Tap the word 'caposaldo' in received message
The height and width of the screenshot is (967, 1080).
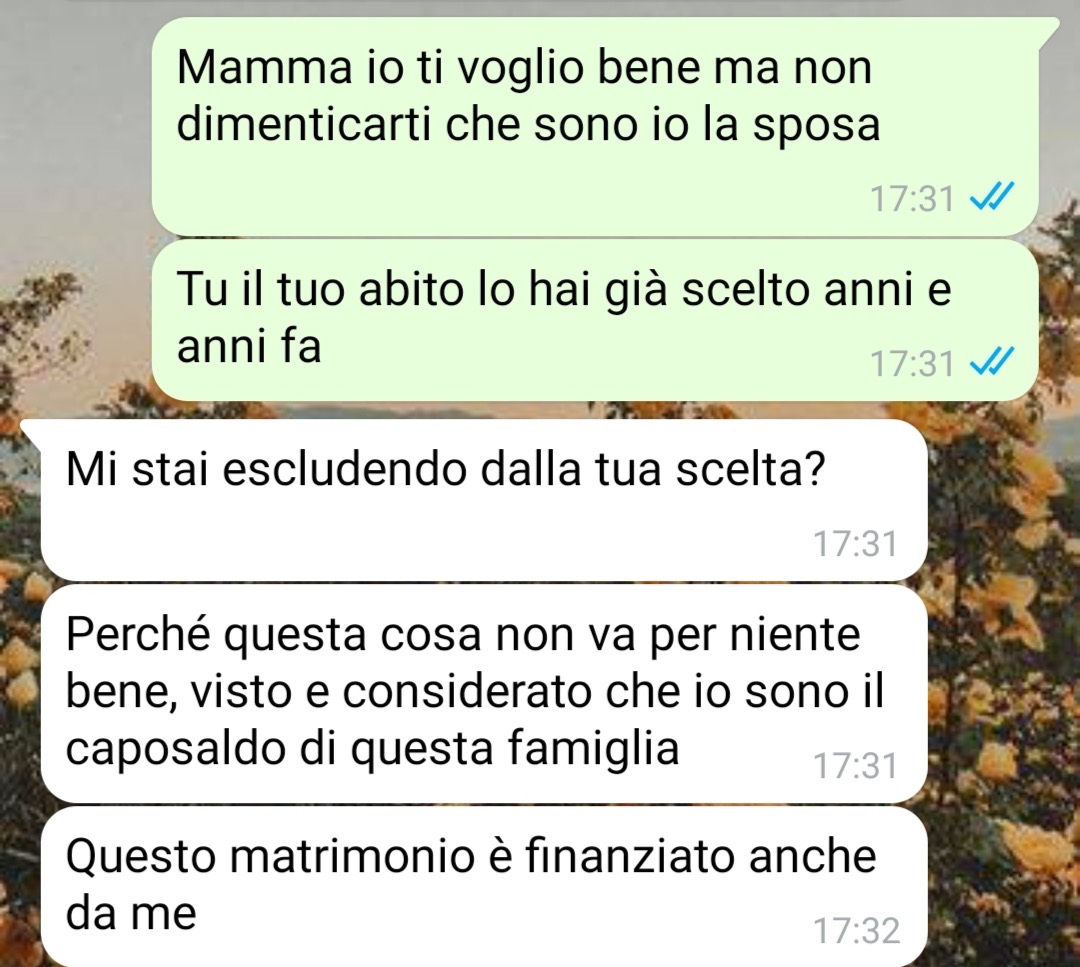[176, 749]
